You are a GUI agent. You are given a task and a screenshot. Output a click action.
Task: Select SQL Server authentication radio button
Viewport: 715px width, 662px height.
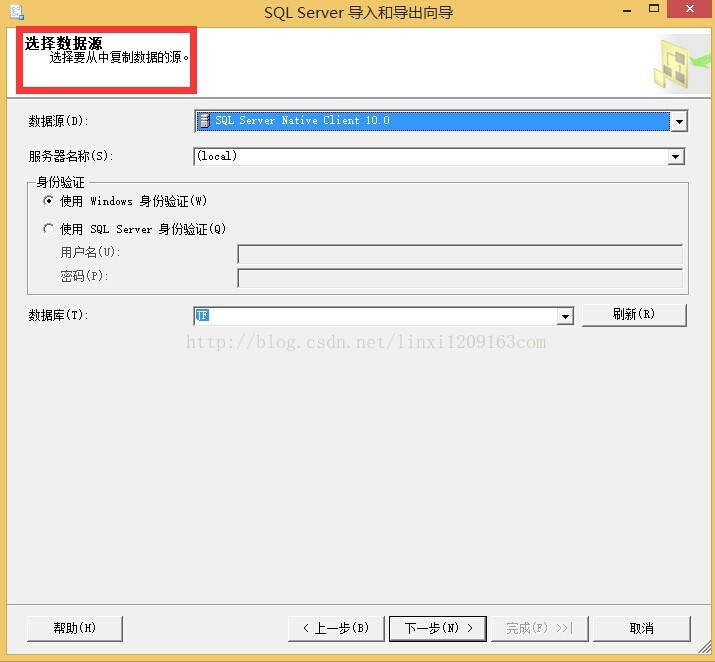[48, 228]
